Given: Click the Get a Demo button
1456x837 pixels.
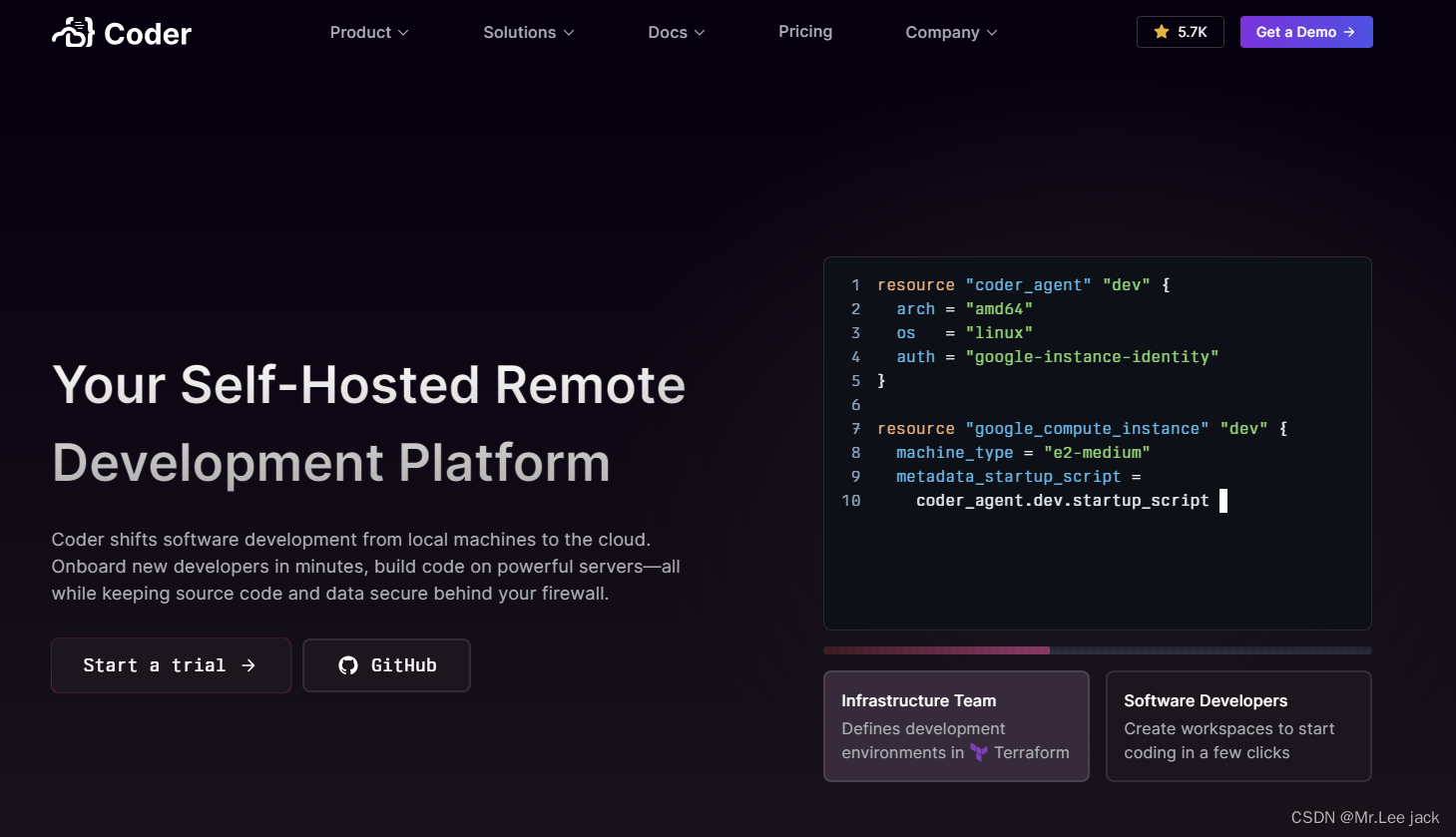Looking at the screenshot, I should pos(1306,32).
